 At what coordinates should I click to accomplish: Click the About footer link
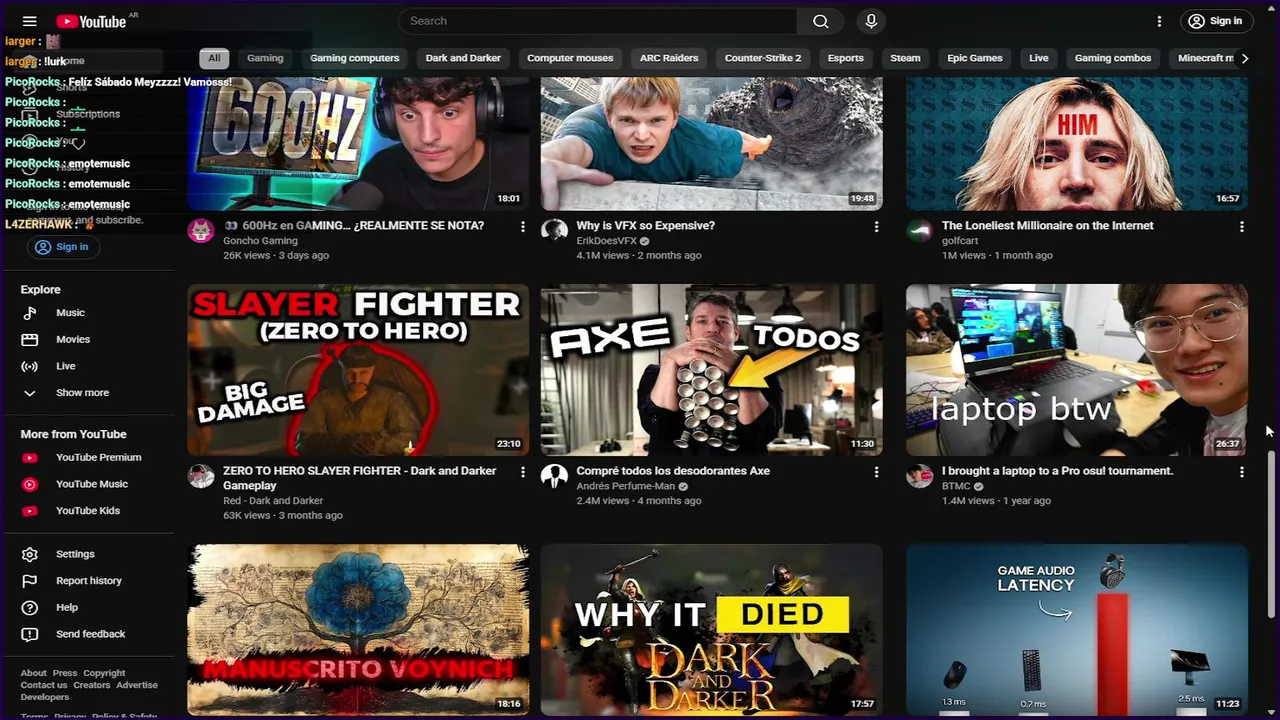click(x=33, y=673)
